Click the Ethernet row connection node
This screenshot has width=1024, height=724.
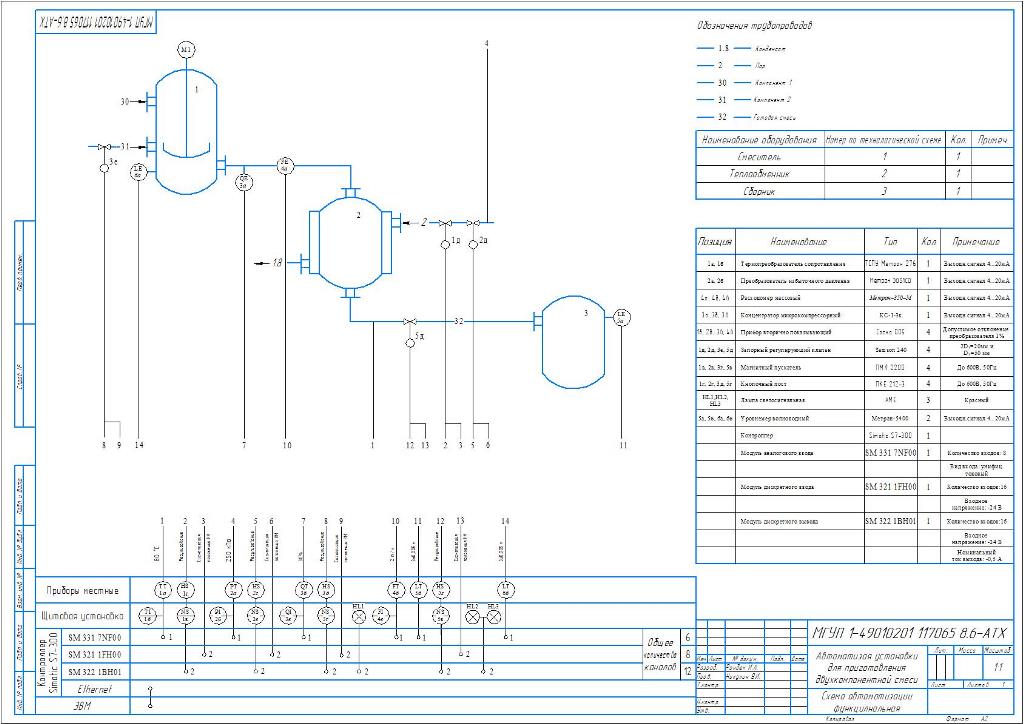click(150, 689)
